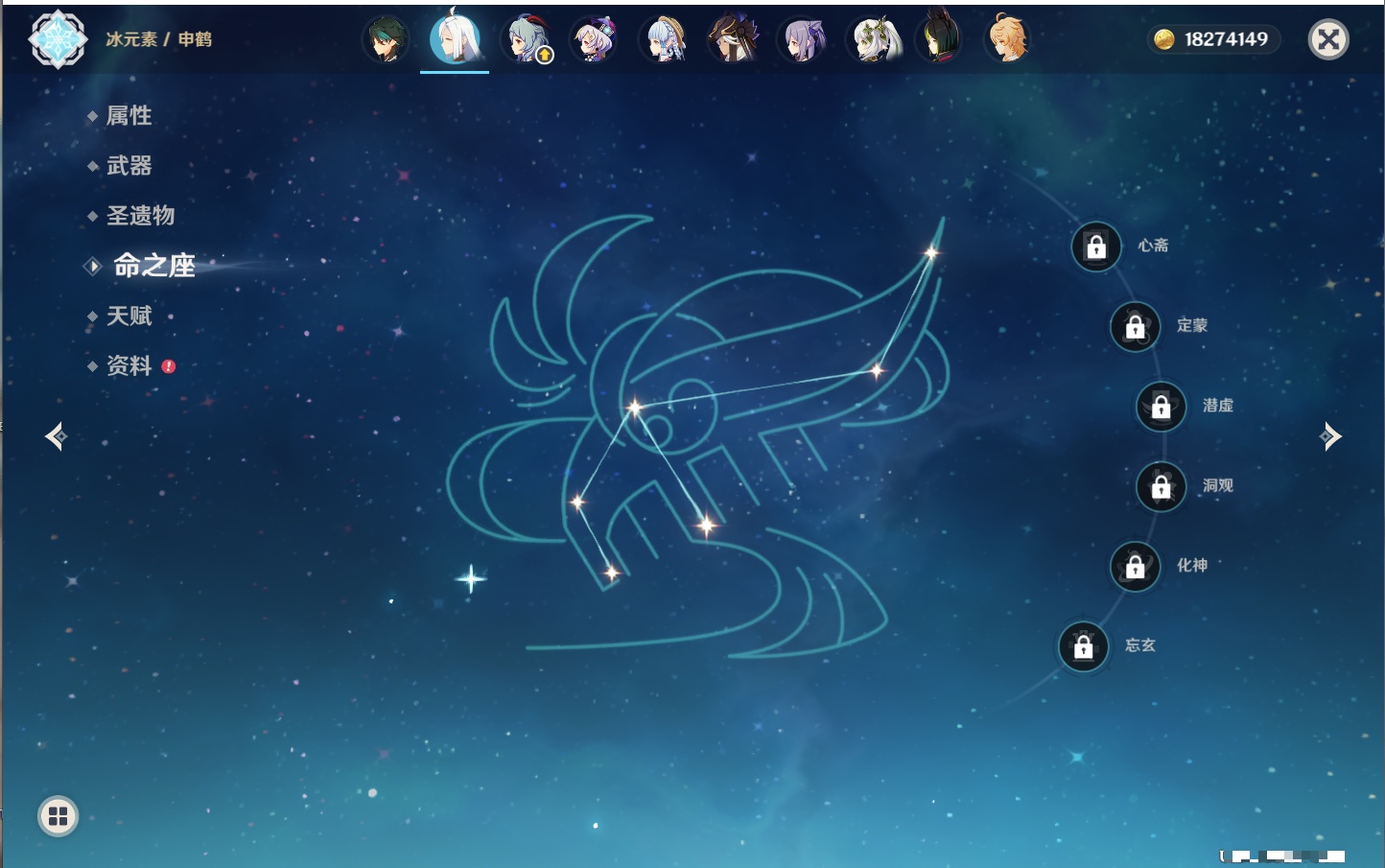The image size is (1385, 868).
Task: Click the lock icon for 忘玄
Action: click(x=1084, y=646)
